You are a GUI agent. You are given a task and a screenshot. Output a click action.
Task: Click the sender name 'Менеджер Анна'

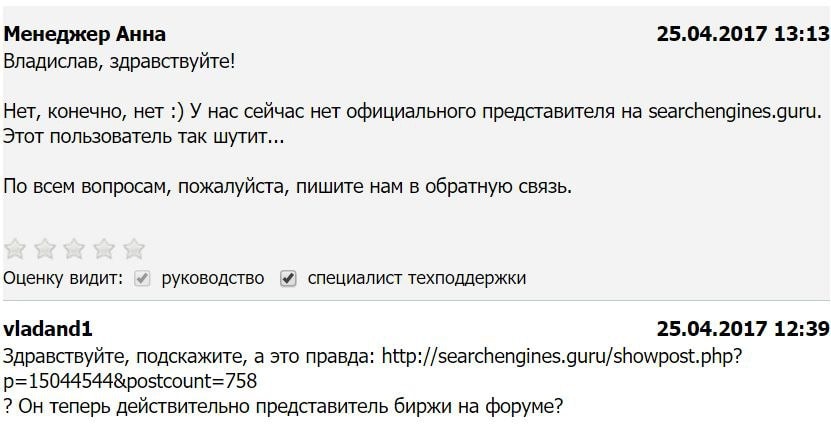click(x=85, y=34)
